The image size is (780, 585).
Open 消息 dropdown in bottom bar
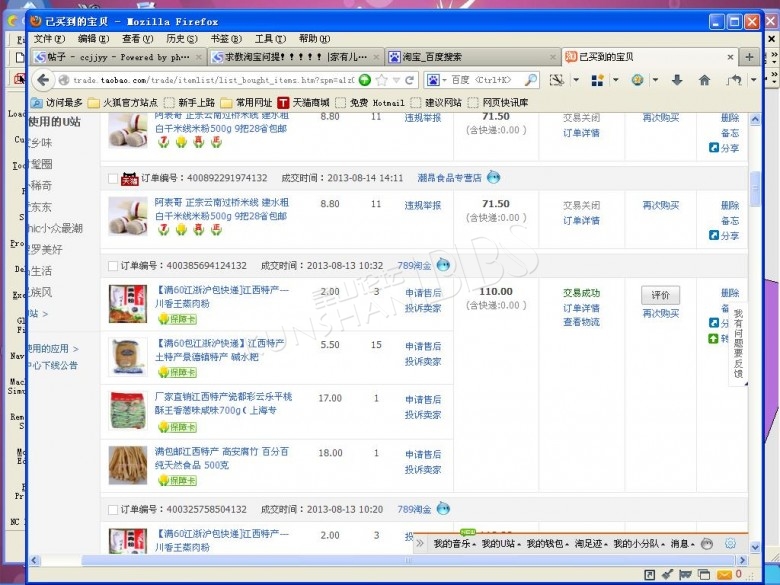click(682, 544)
